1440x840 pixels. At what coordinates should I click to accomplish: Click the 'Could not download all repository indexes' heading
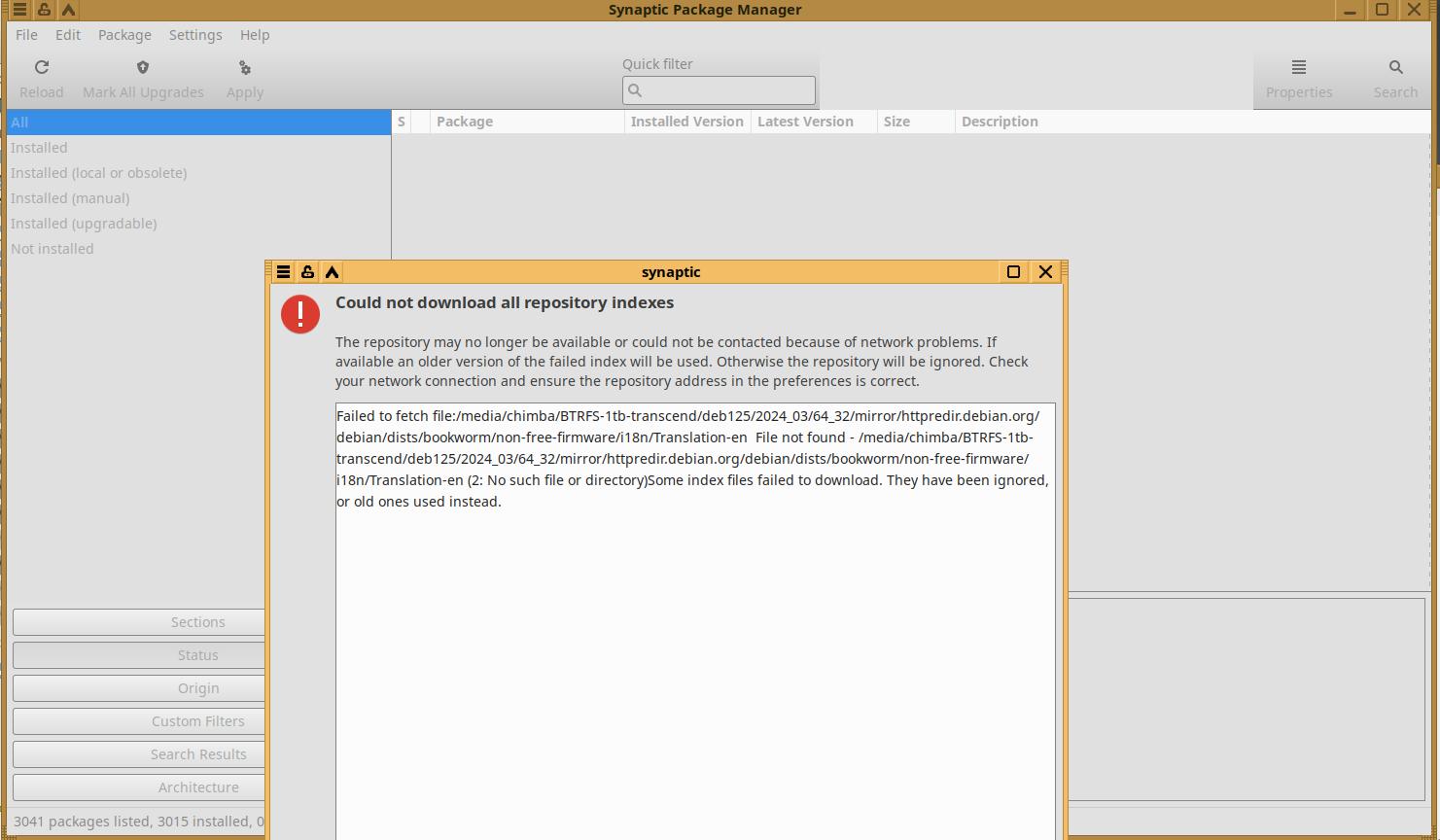pos(505,302)
